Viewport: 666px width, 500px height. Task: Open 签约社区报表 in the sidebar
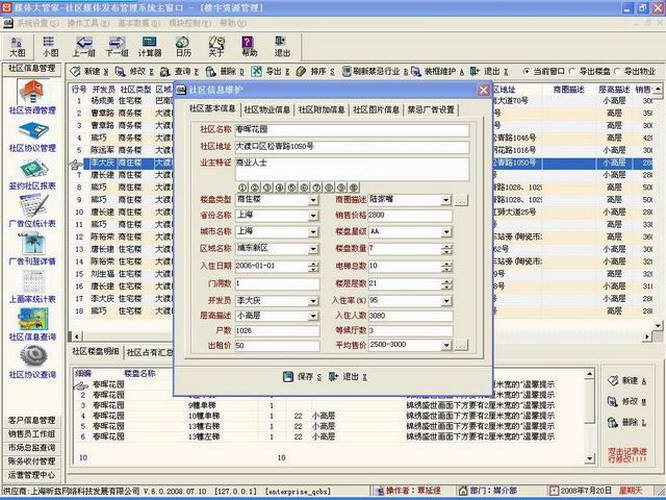(x=33, y=175)
